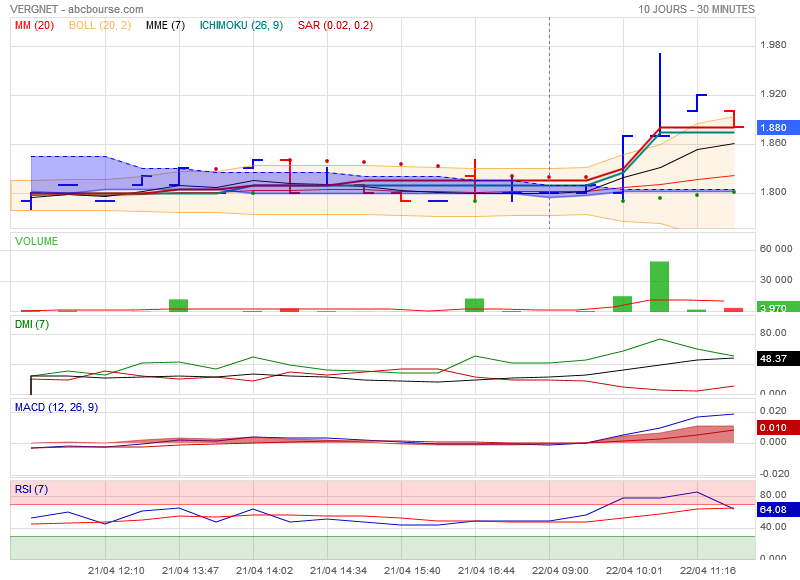Screen dimensions: 800x580
Task: Click the 10 JOURS - 30 MINUTES label
Action: [696, 9]
